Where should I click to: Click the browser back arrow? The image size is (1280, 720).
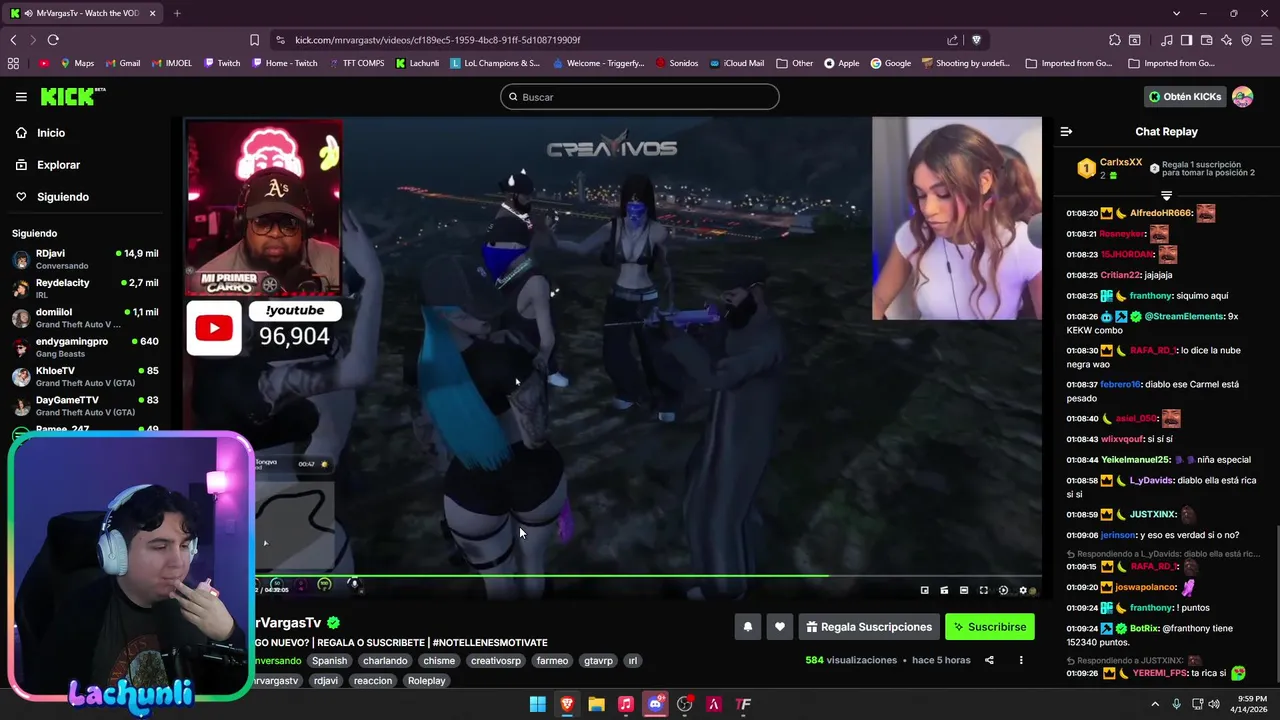pyautogui.click(x=13, y=40)
